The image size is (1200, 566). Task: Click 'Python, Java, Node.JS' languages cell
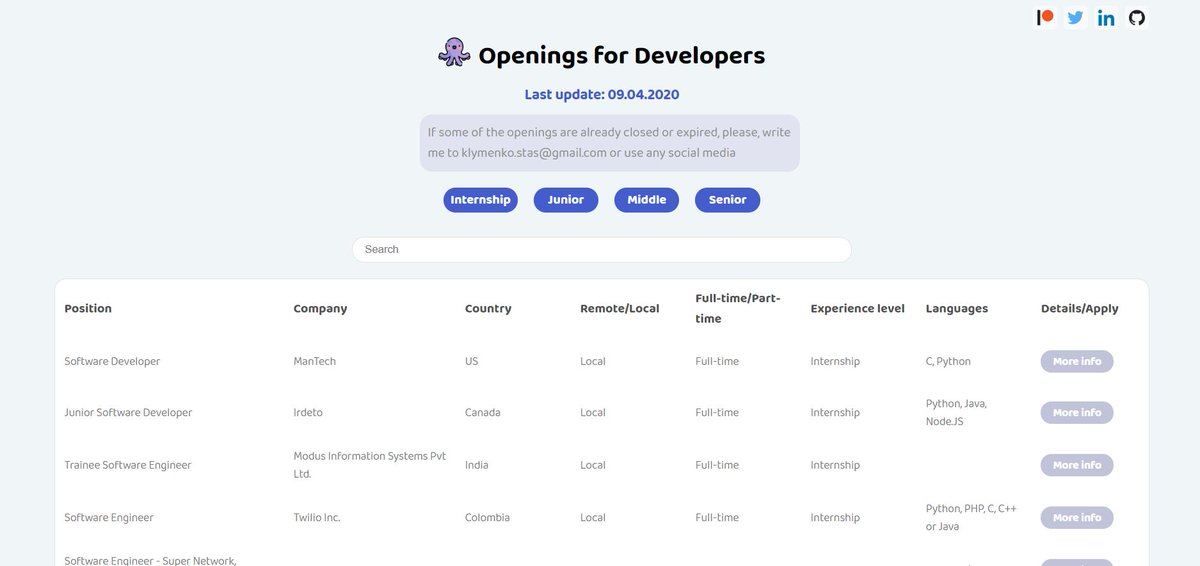click(957, 412)
